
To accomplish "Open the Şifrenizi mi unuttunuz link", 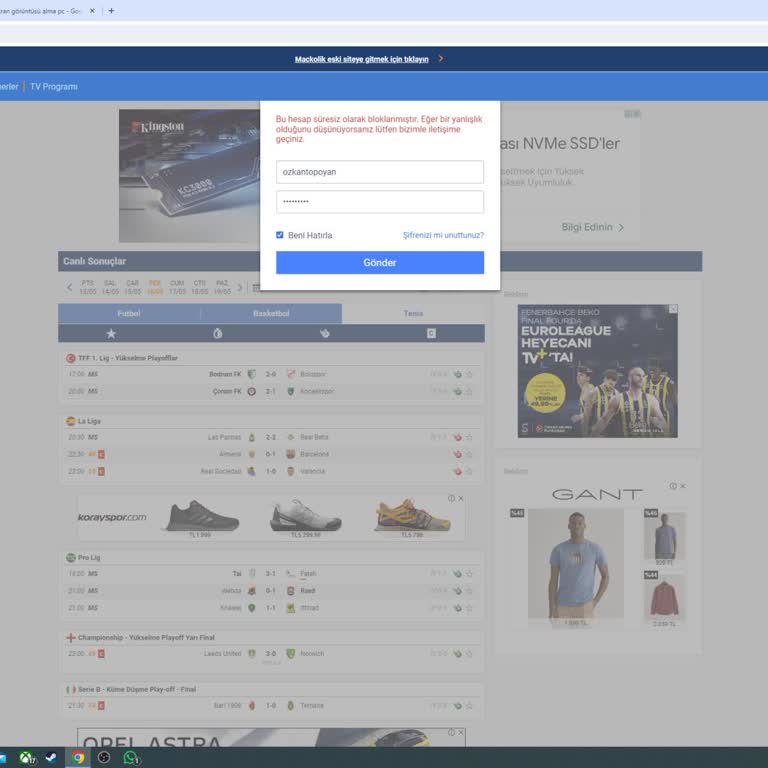I will pos(443,235).
